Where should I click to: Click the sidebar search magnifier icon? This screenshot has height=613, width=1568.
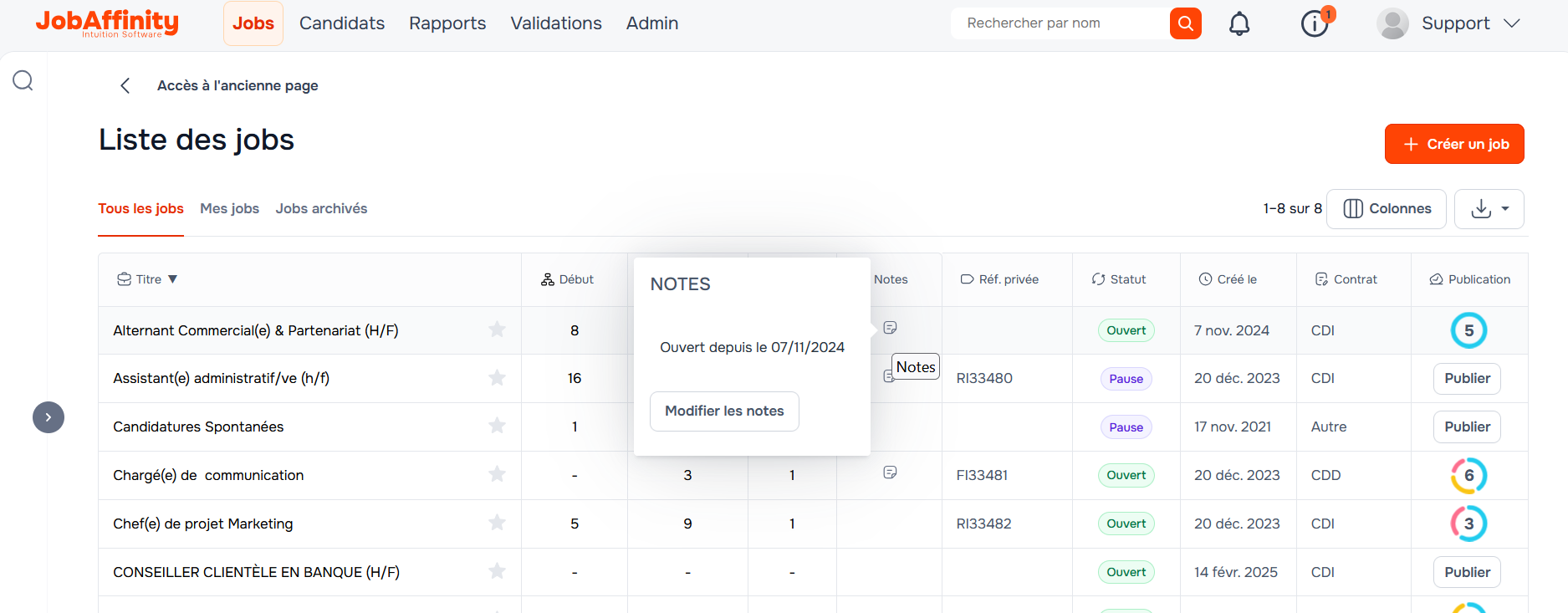(23, 80)
